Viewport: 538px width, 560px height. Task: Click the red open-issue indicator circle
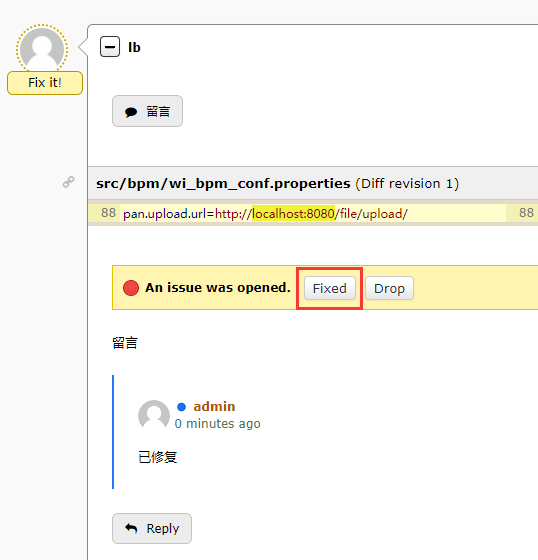point(131,288)
